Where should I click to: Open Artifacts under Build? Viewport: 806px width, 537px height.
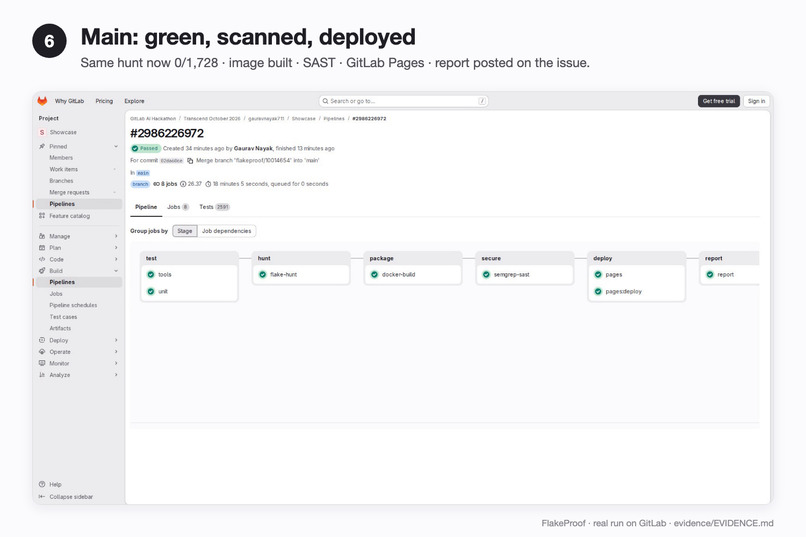point(60,328)
